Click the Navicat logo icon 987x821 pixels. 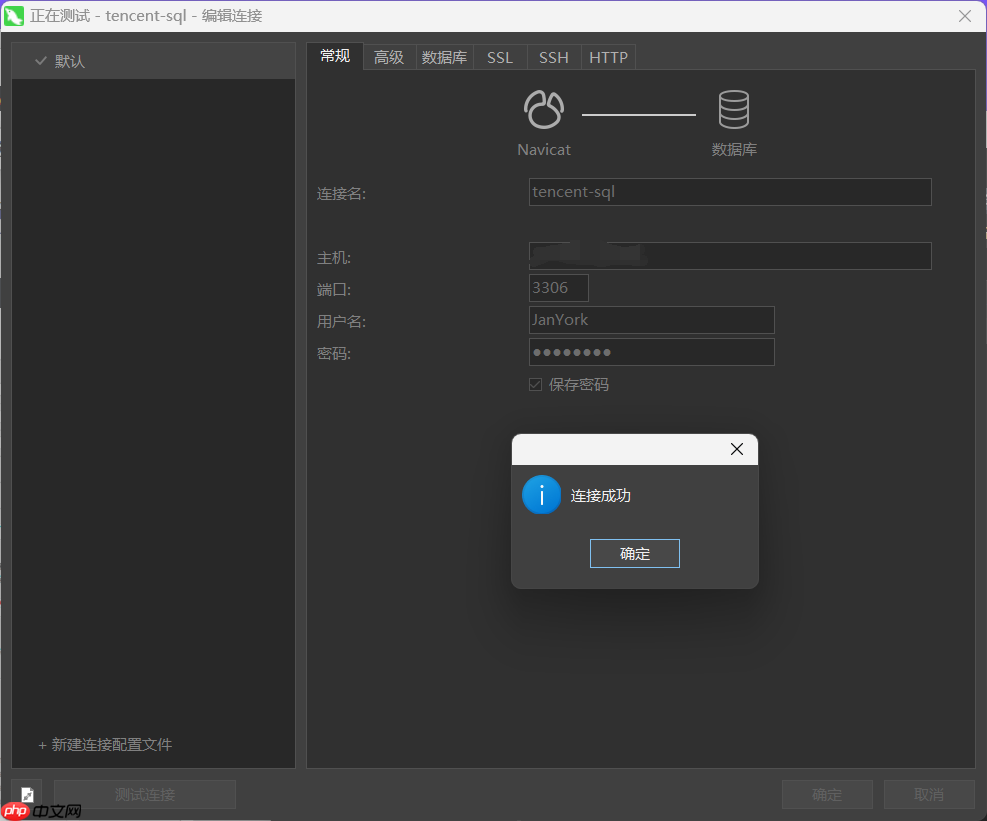543,110
